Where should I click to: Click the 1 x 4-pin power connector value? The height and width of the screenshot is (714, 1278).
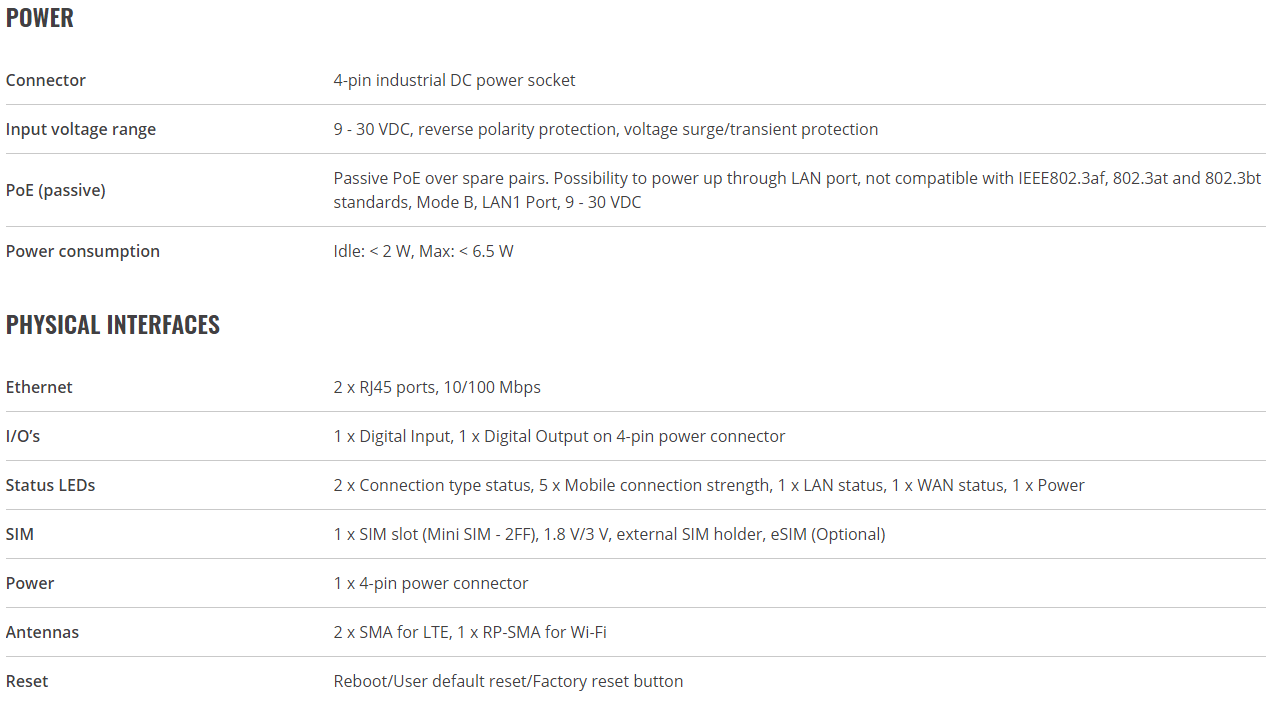tap(431, 583)
